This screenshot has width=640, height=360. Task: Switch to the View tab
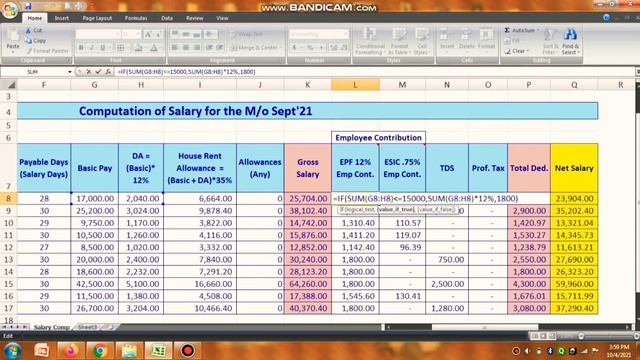(x=222, y=18)
